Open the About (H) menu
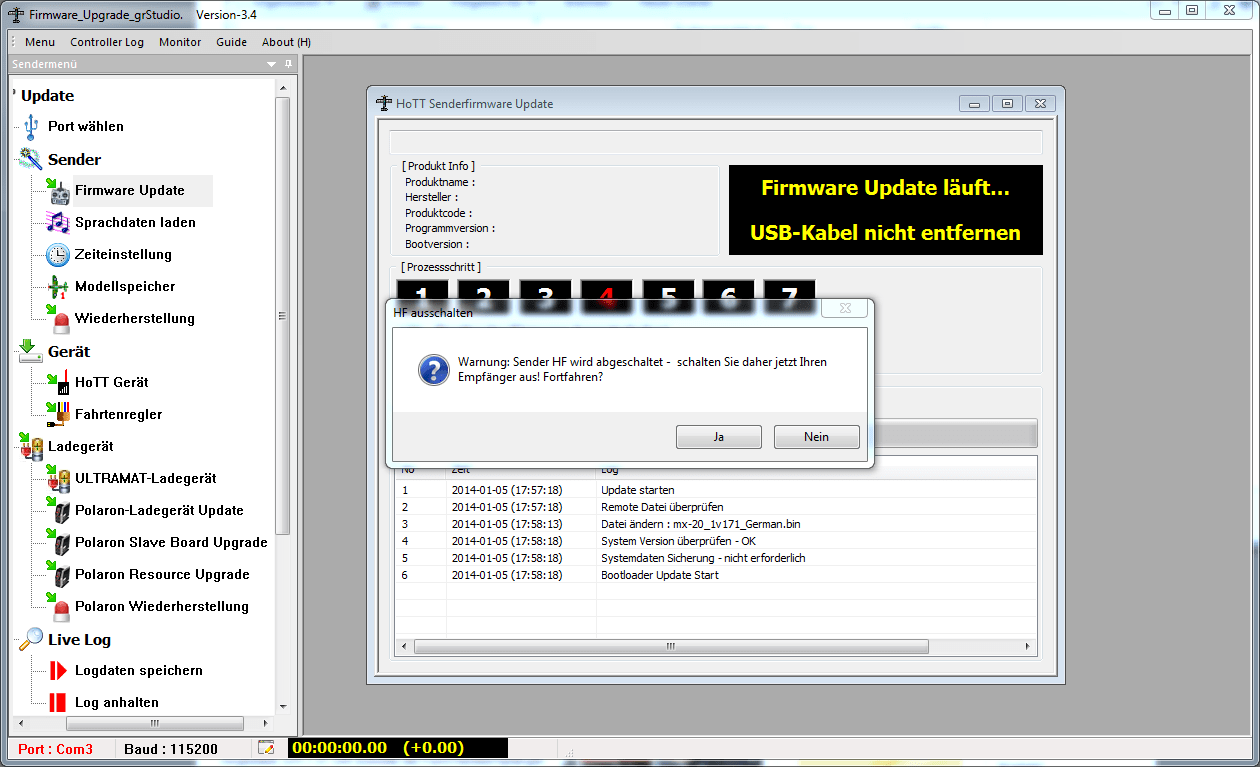Image resolution: width=1260 pixels, height=767 pixels. 286,42
